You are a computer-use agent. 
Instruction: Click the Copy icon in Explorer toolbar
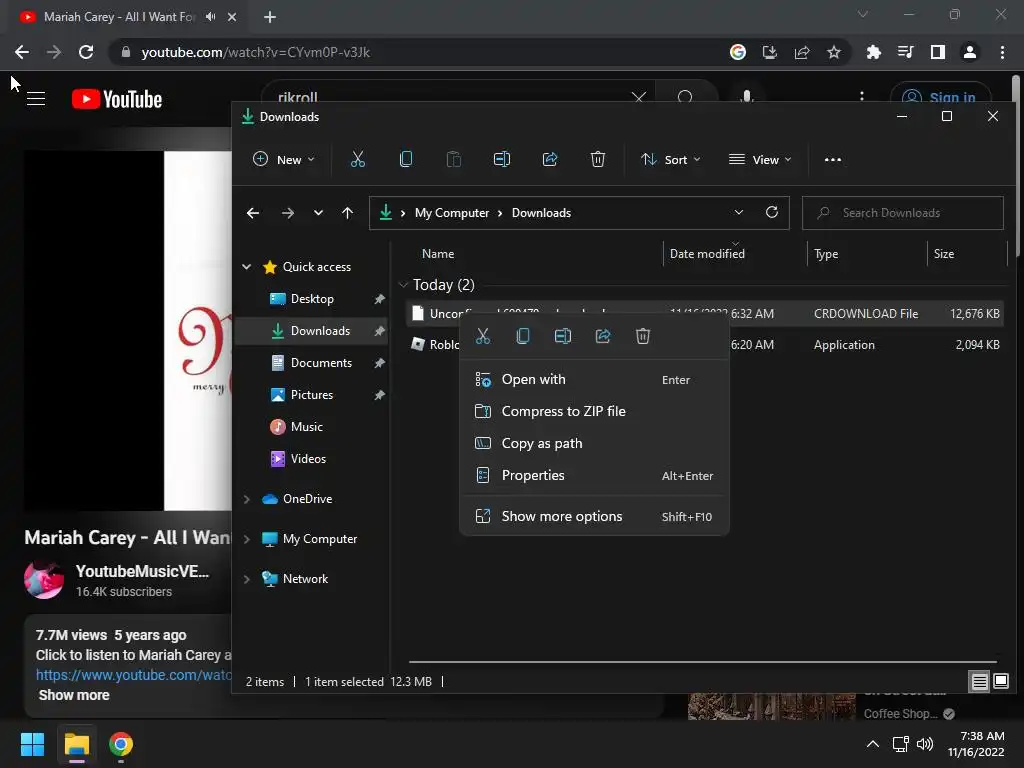406,159
